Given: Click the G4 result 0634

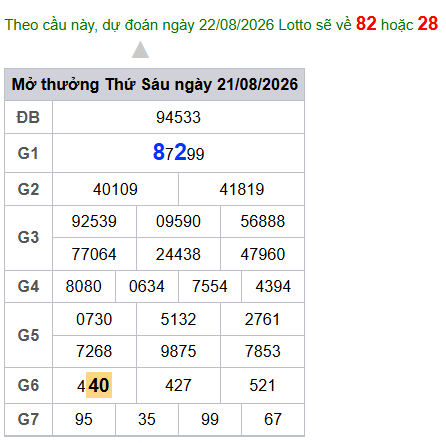Looking at the screenshot, I should 147,286.
